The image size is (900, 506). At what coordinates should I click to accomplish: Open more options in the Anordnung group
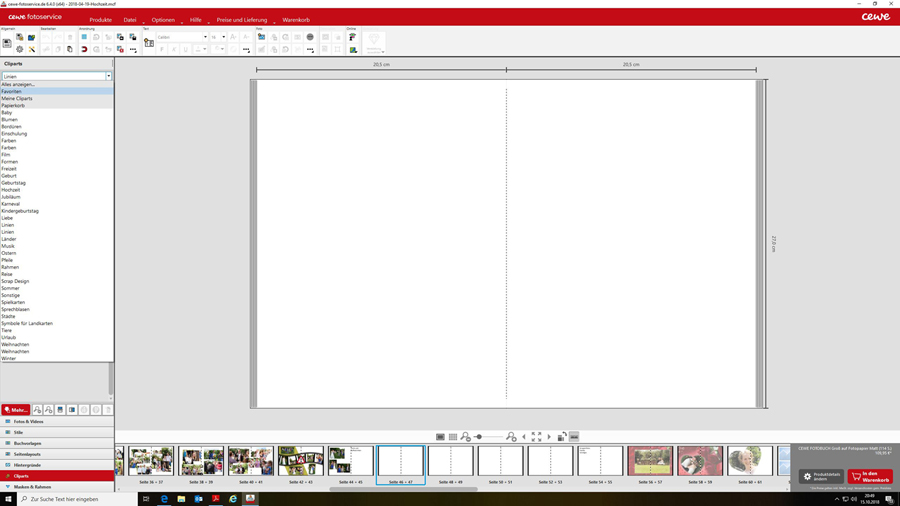click(133, 49)
